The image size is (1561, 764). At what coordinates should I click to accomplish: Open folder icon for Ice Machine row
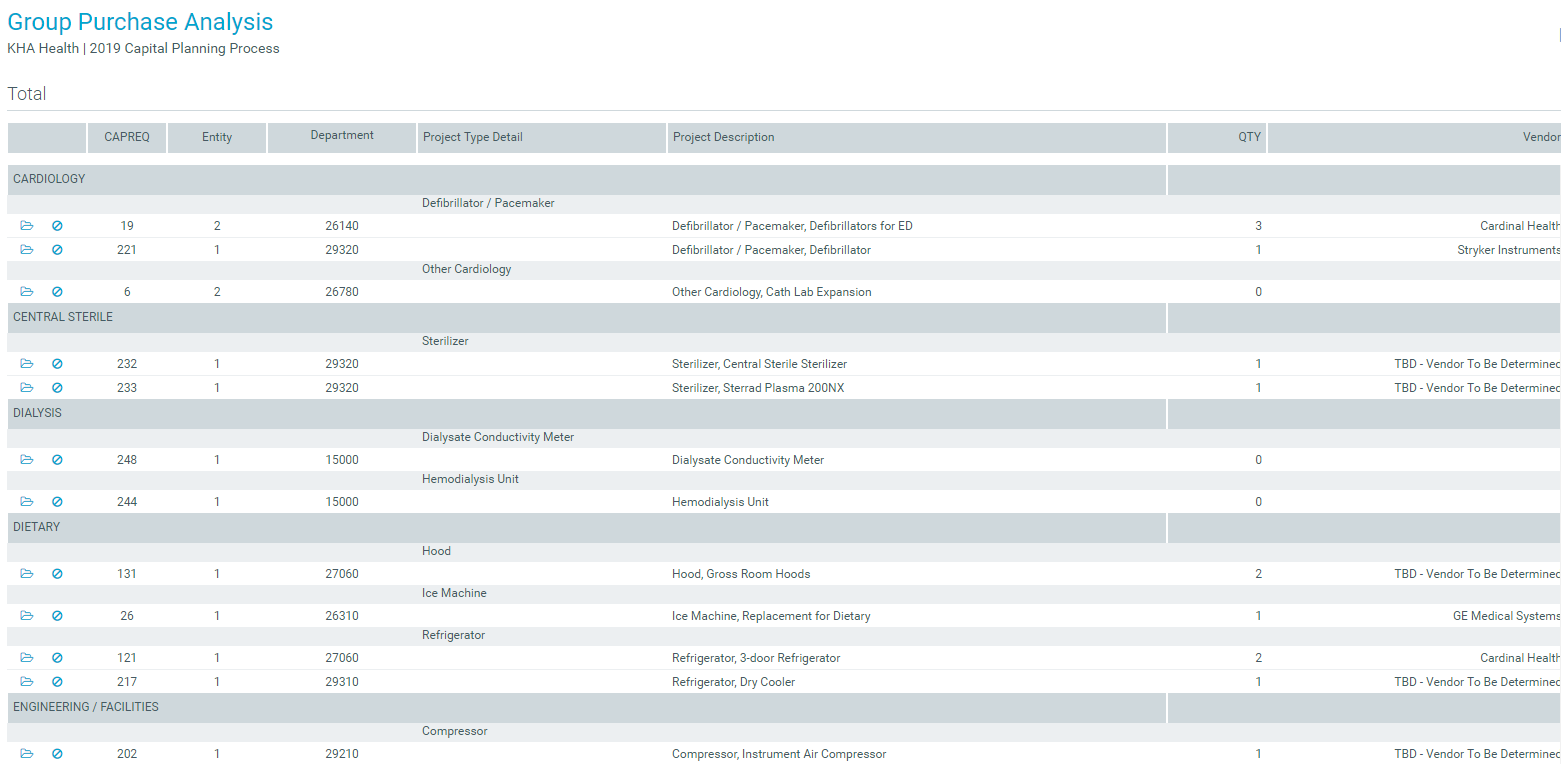click(x=27, y=616)
